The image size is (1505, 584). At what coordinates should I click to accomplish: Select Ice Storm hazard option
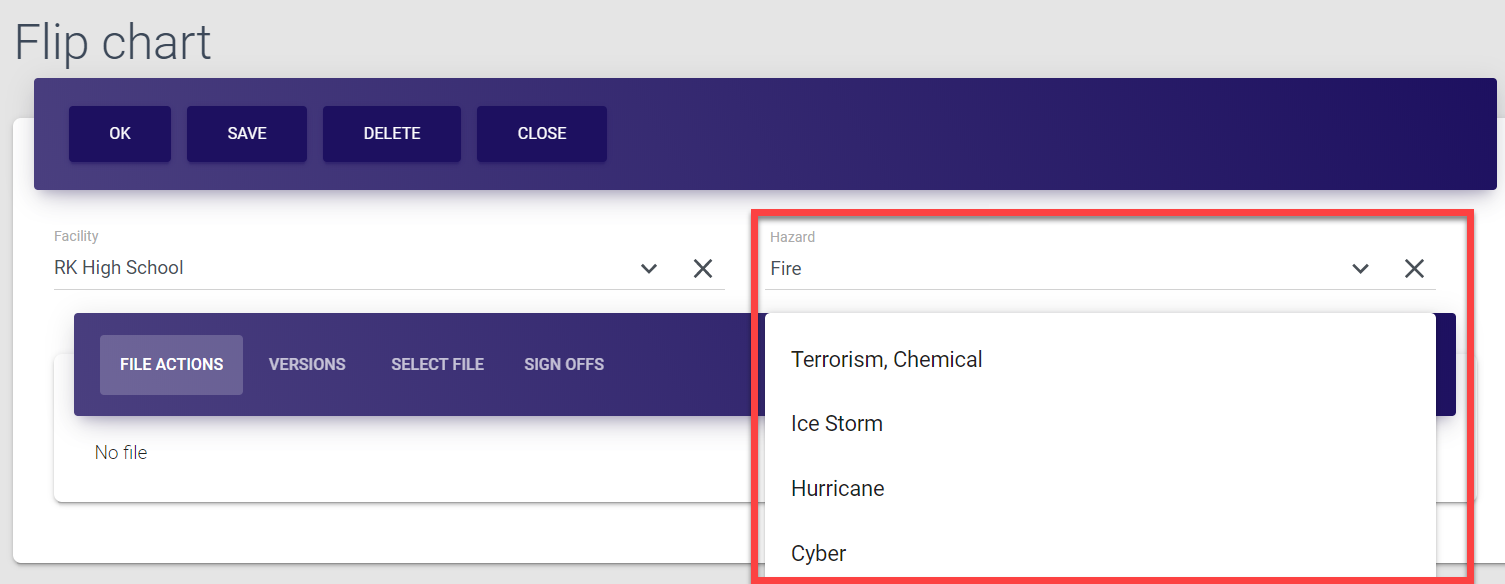pos(837,424)
